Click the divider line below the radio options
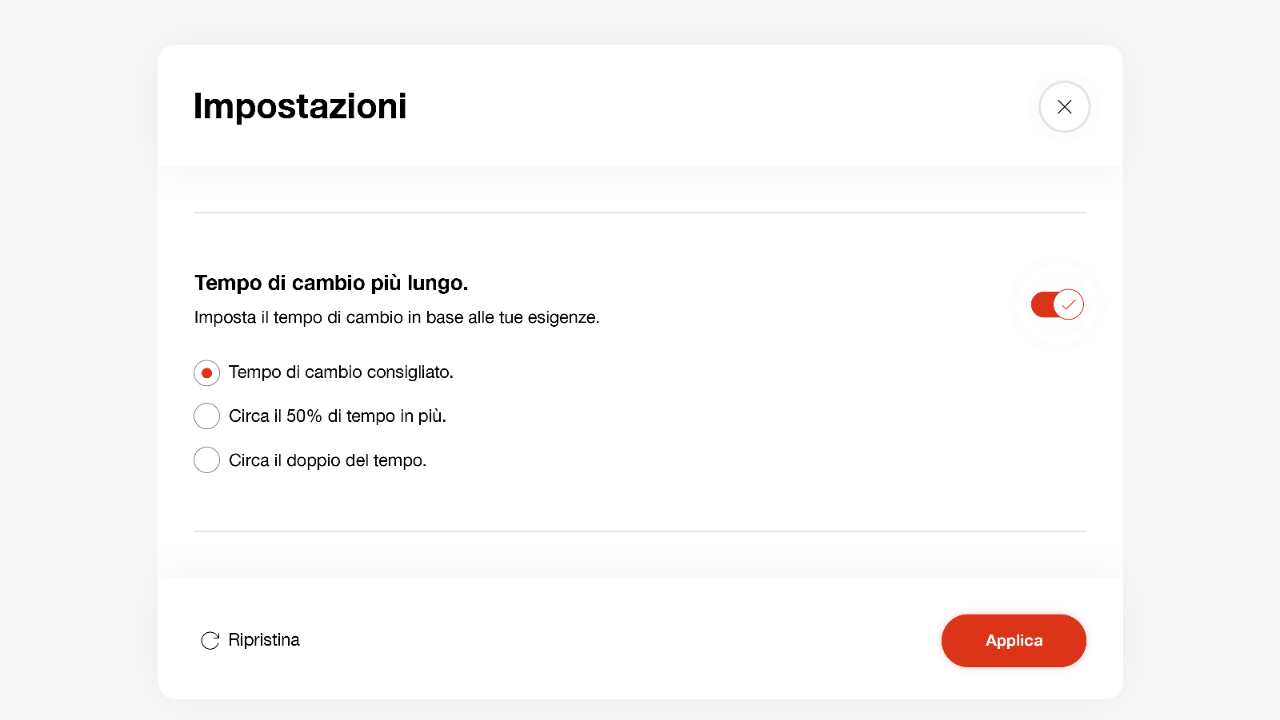 (x=640, y=531)
